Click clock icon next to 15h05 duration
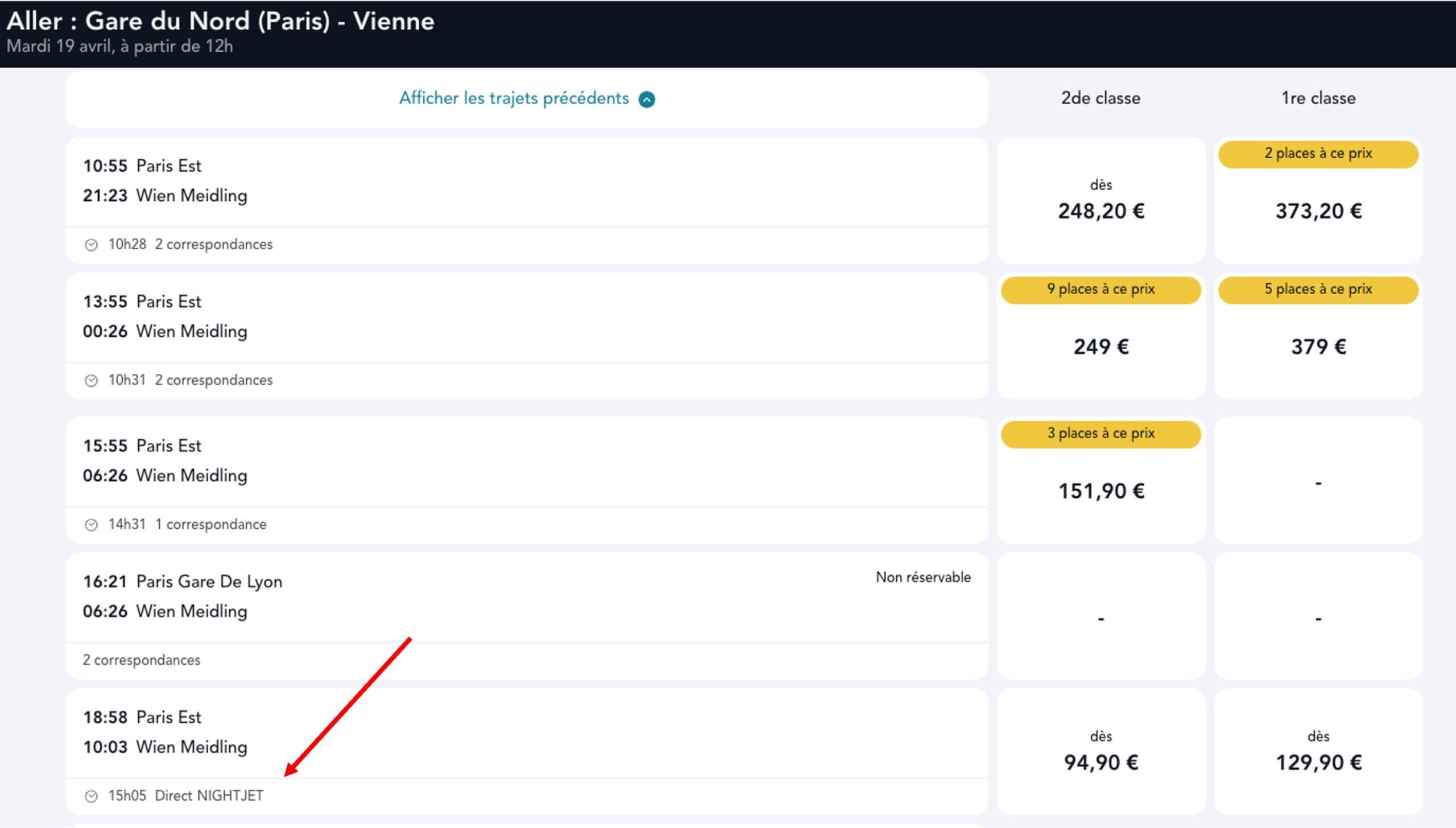The image size is (1456, 828). tap(91, 796)
